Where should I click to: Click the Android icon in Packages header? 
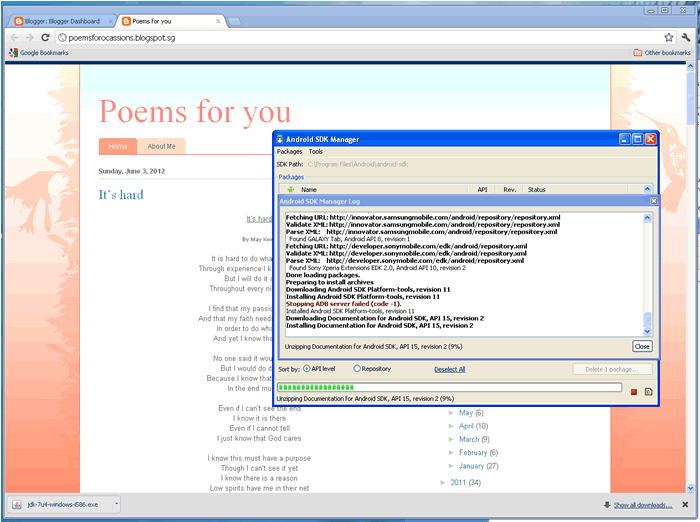tap(291, 189)
